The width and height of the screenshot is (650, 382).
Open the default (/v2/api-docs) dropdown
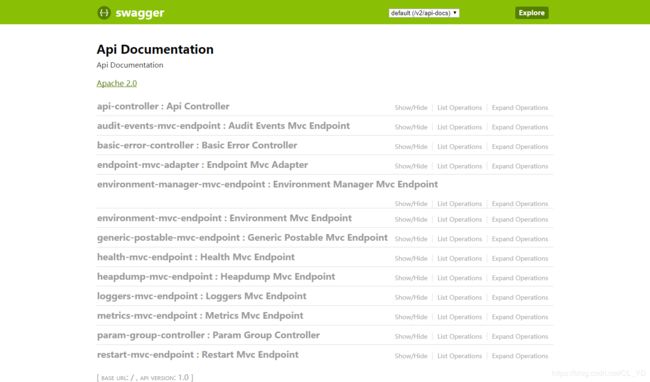point(424,13)
